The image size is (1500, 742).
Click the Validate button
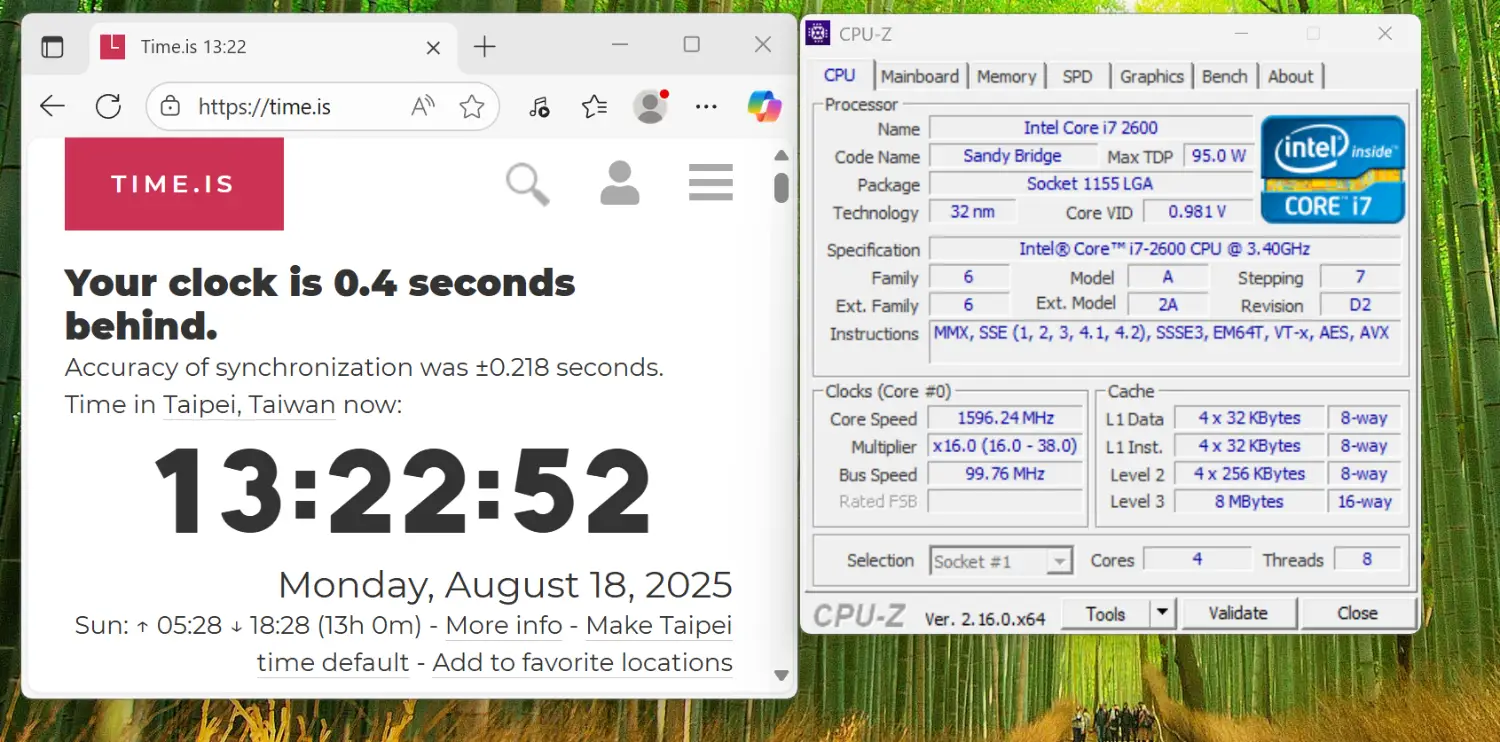point(1238,614)
